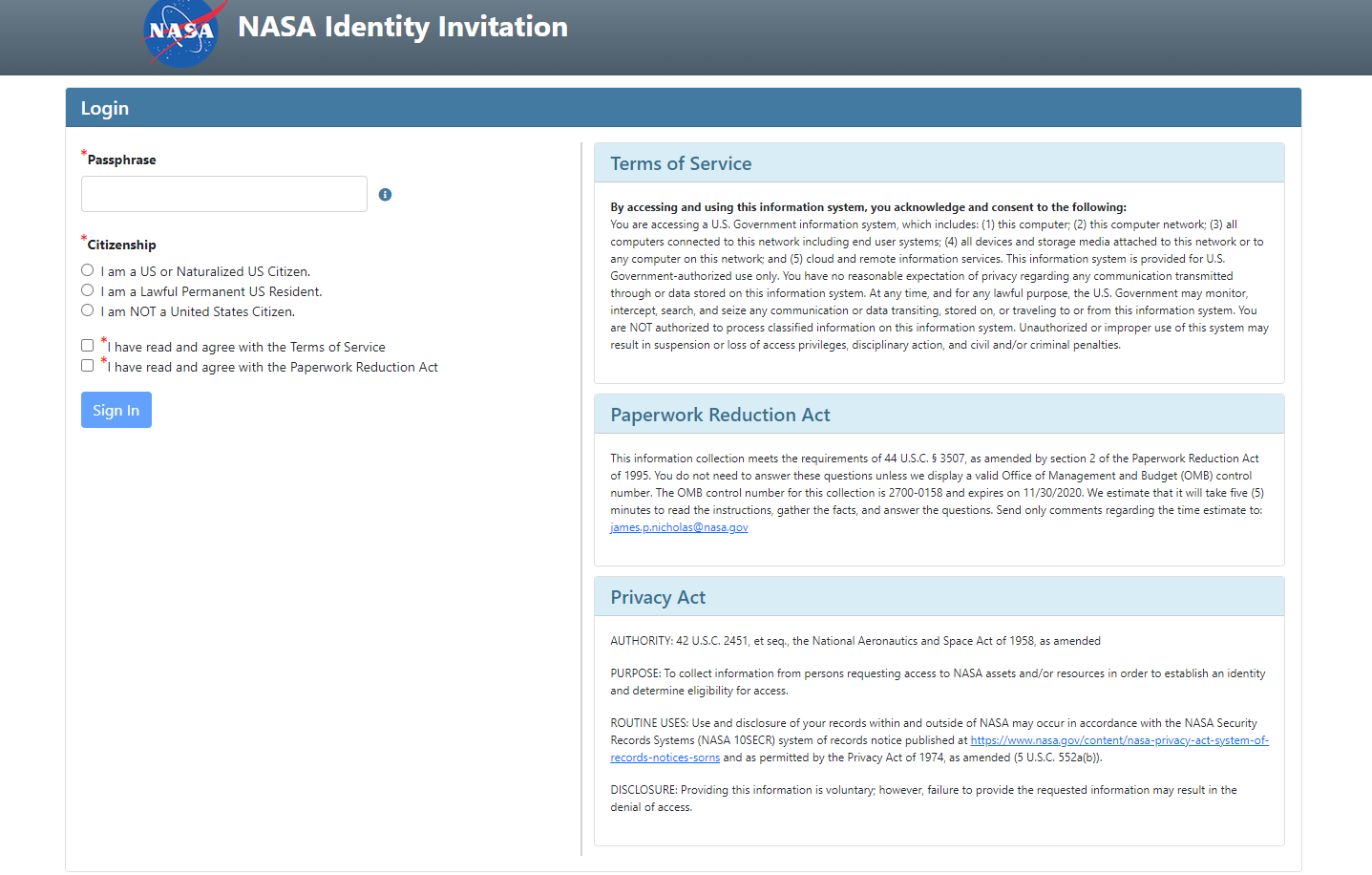
Task: Click the bold Terms of Service acknowledgement sentence
Action: (x=868, y=207)
